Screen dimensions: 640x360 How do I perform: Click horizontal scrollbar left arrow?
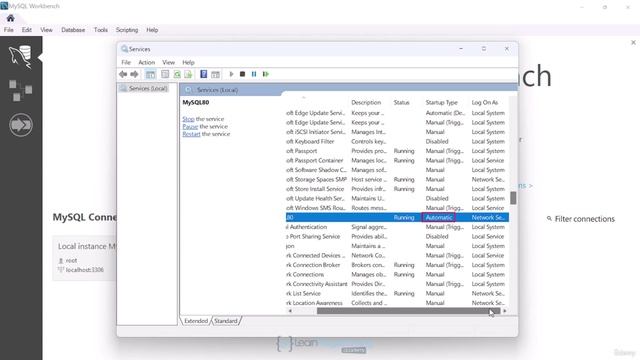[290, 311]
